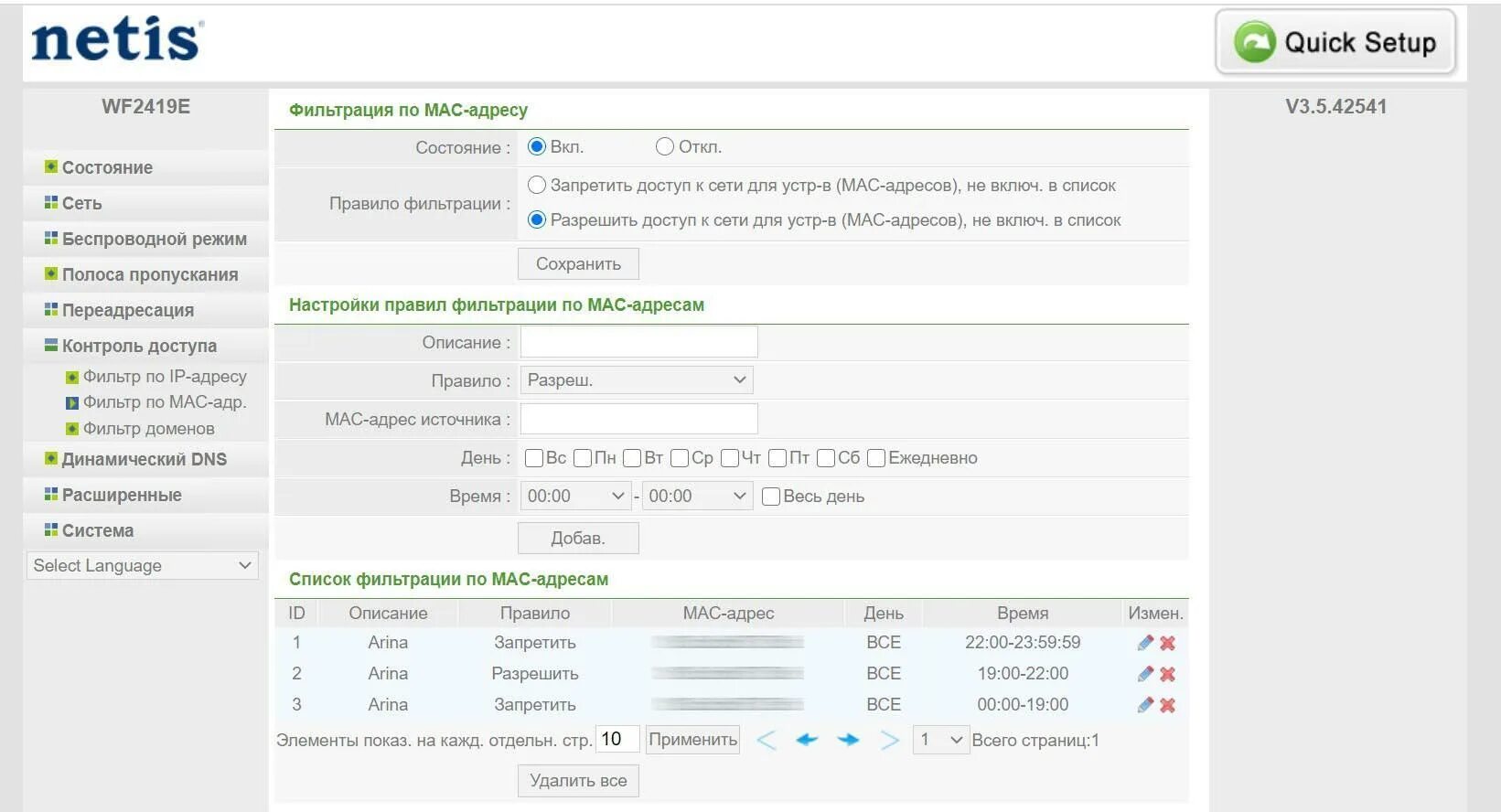Check the Чт day checkbox
This screenshot has width=1501, height=812.
point(730,458)
